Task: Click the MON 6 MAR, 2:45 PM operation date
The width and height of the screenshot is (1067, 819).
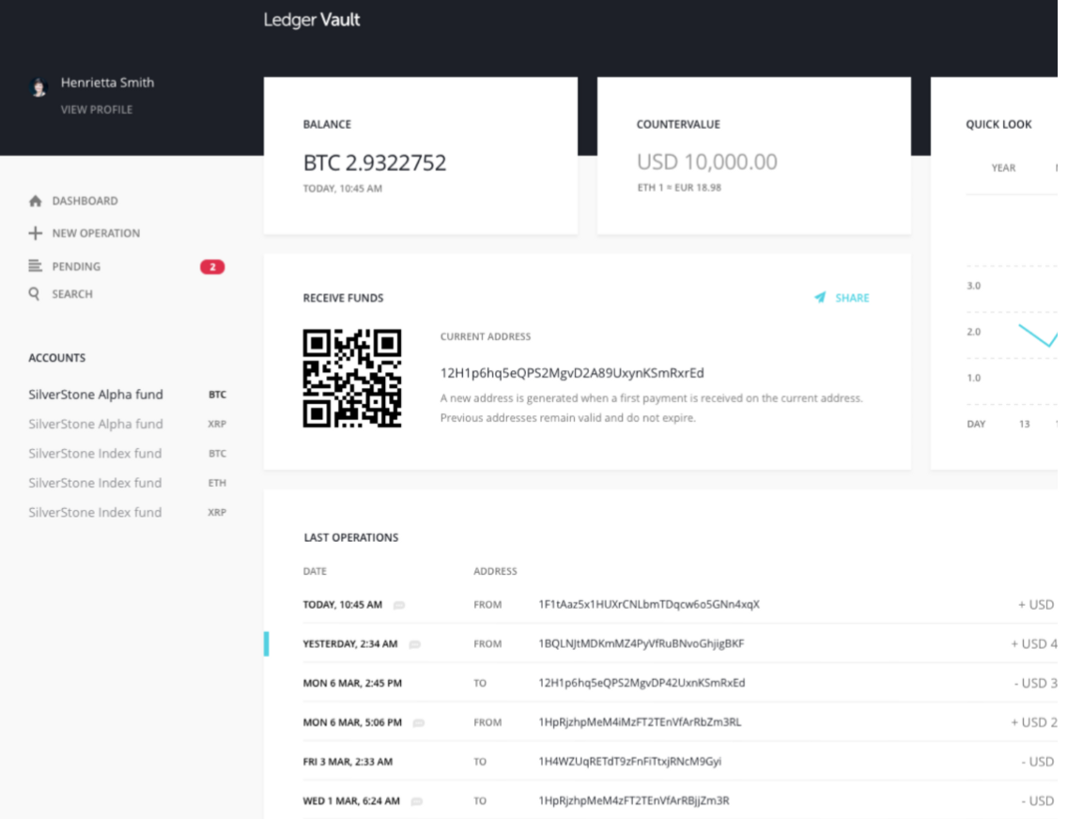Action: click(352, 683)
